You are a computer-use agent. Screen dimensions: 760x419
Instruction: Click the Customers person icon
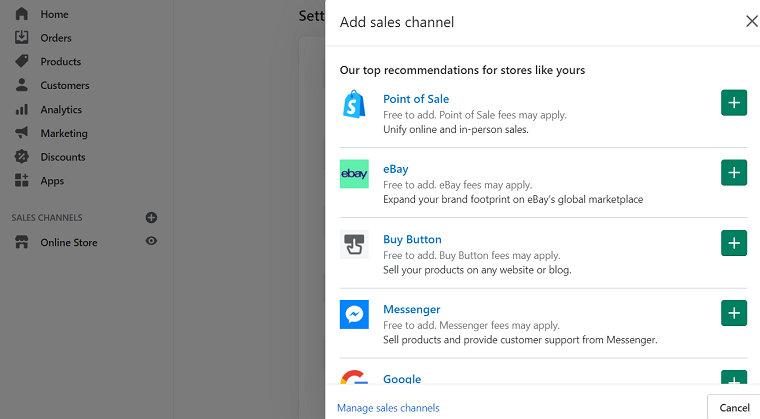[x=21, y=85]
